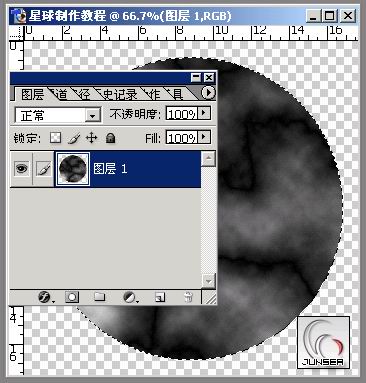Collapse the layers palette with its minimize button

[196, 78]
